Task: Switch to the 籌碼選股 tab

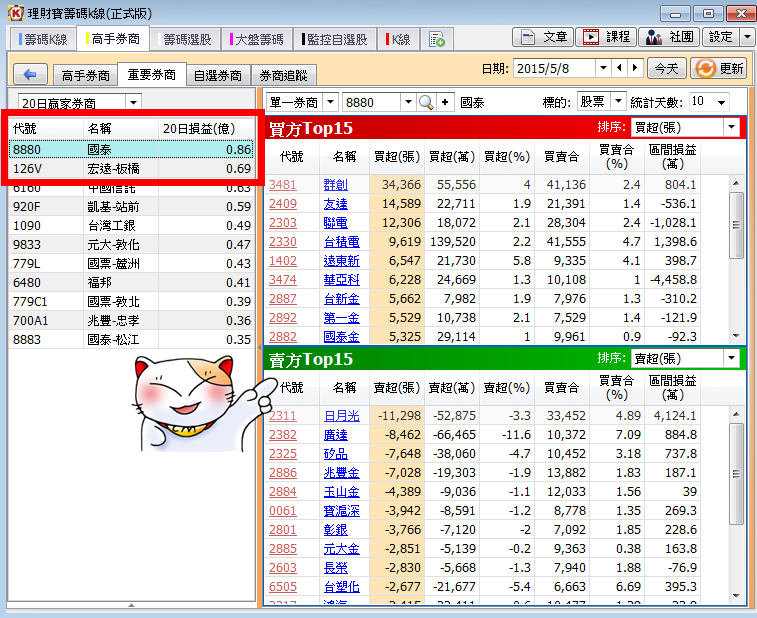Action: (185, 39)
